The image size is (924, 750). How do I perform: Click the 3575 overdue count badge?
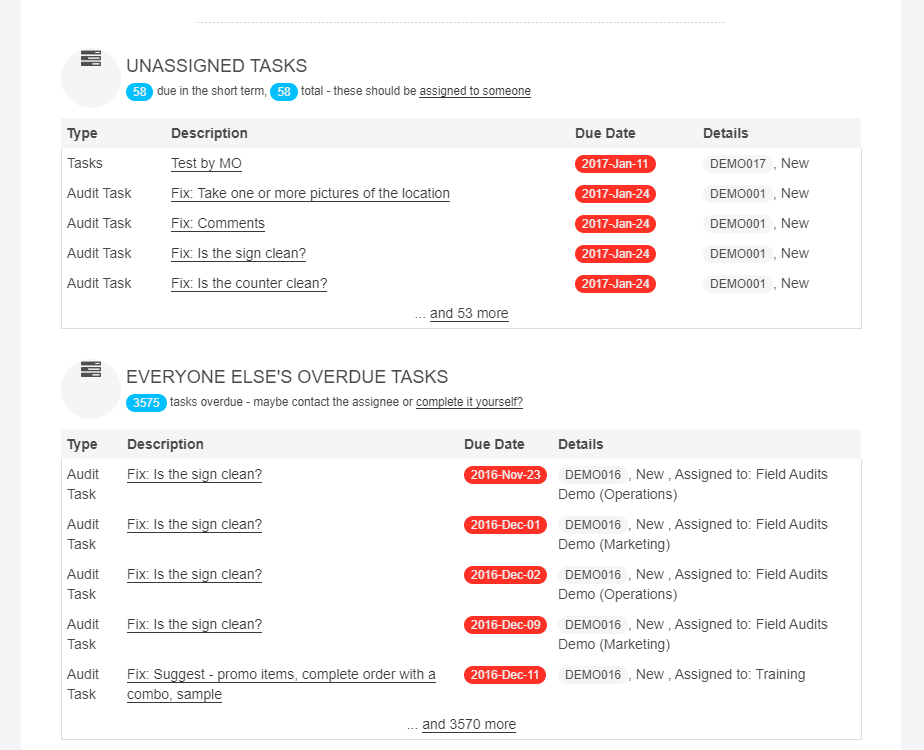click(x=146, y=403)
